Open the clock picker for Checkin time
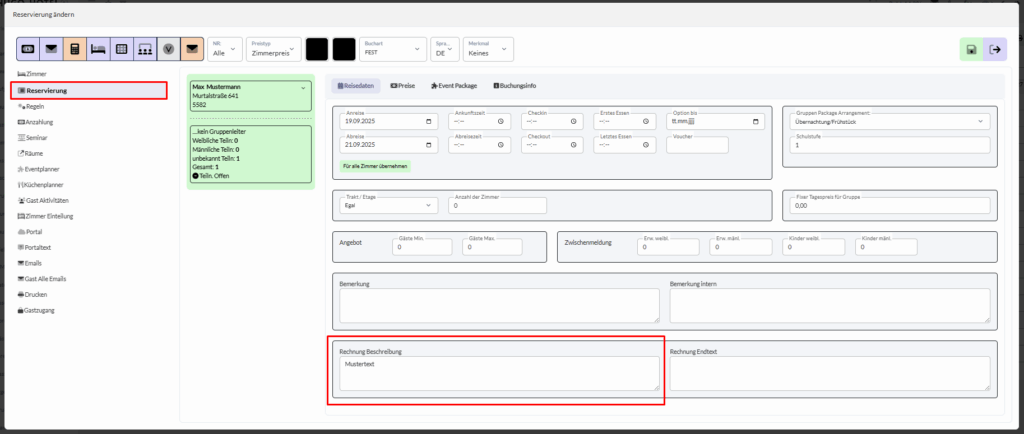The width and height of the screenshot is (1024, 434). point(572,121)
